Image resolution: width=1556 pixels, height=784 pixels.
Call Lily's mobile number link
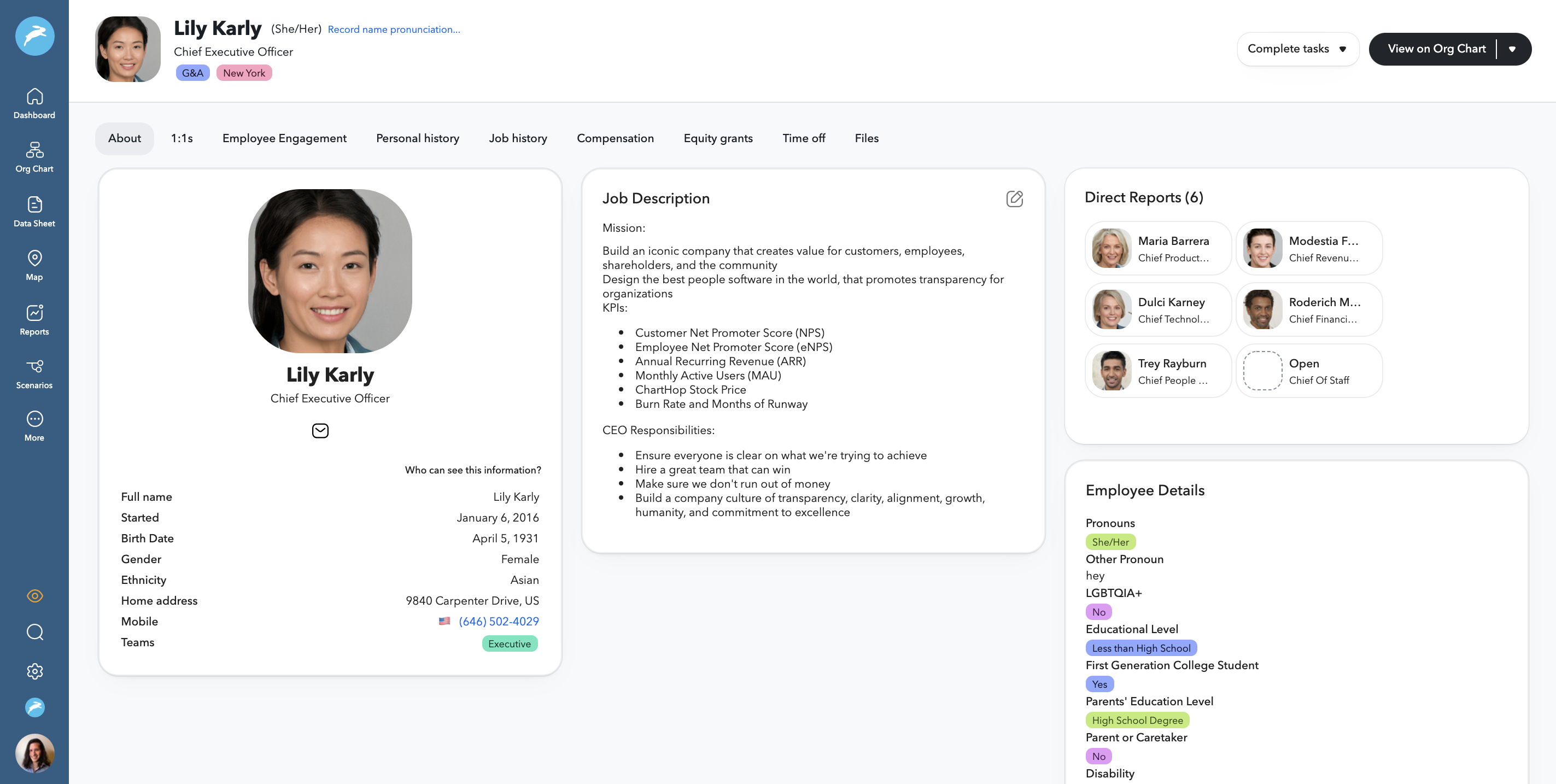tap(498, 621)
